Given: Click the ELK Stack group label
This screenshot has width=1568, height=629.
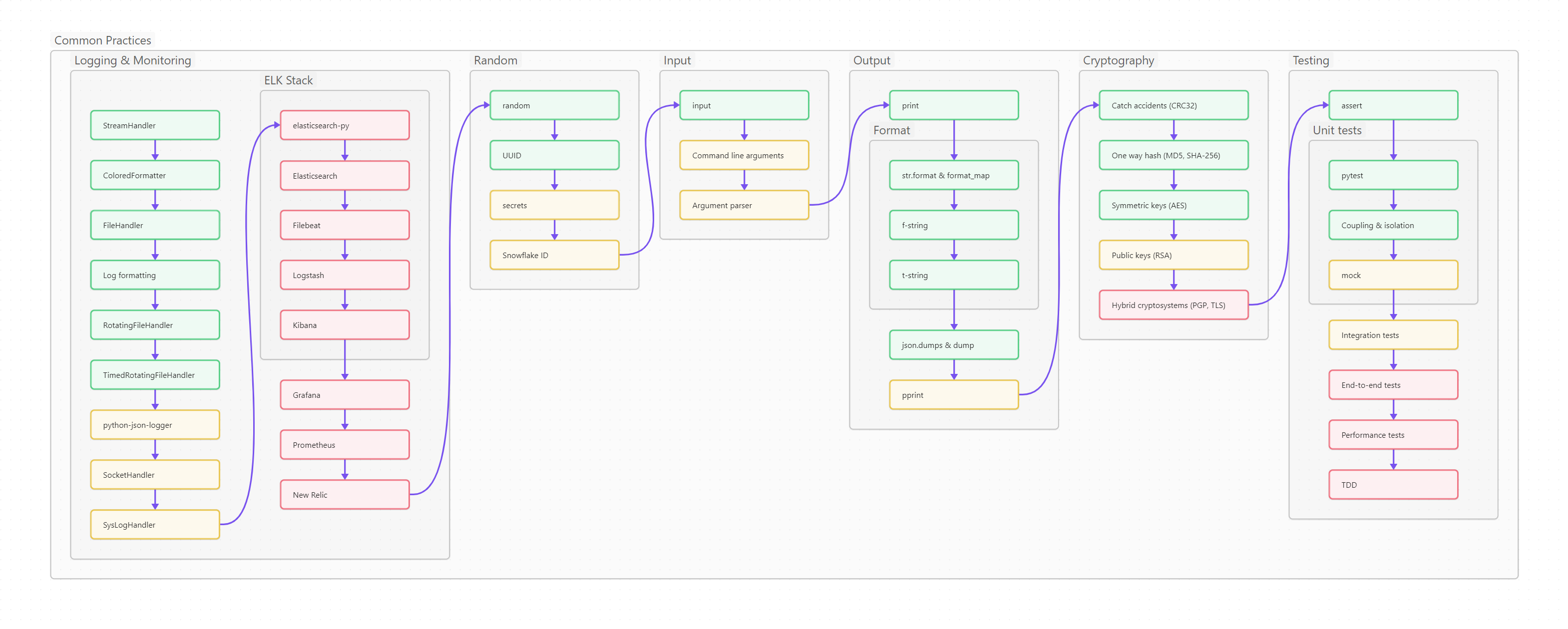Looking at the screenshot, I should 288,80.
